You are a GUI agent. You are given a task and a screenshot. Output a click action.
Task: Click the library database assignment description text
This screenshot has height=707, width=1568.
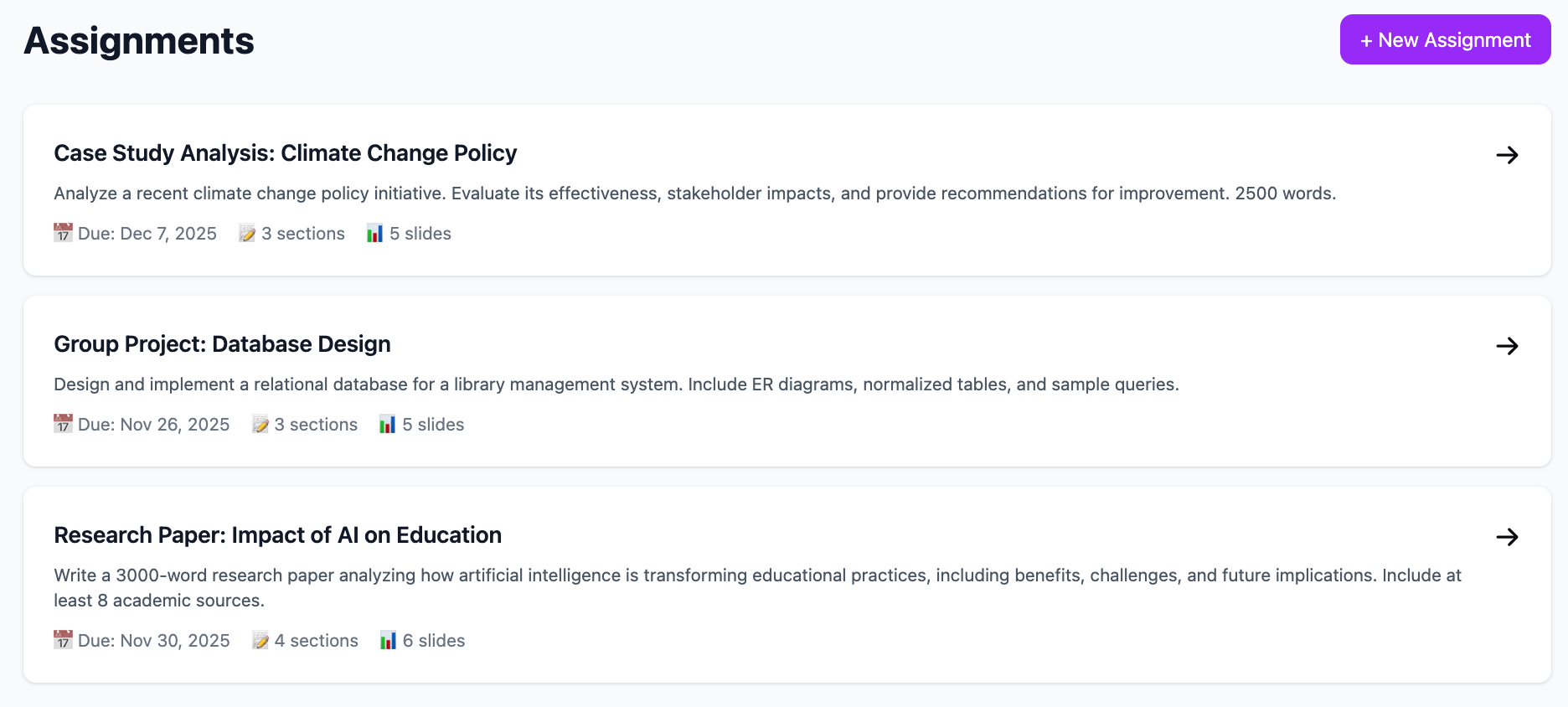[616, 384]
